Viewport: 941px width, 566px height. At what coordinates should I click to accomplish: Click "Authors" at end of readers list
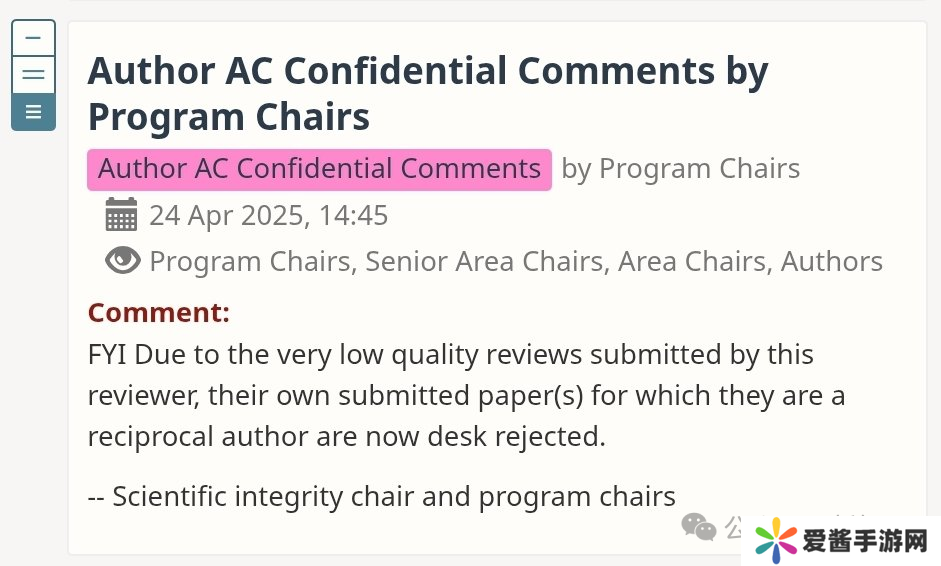[x=831, y=262]
